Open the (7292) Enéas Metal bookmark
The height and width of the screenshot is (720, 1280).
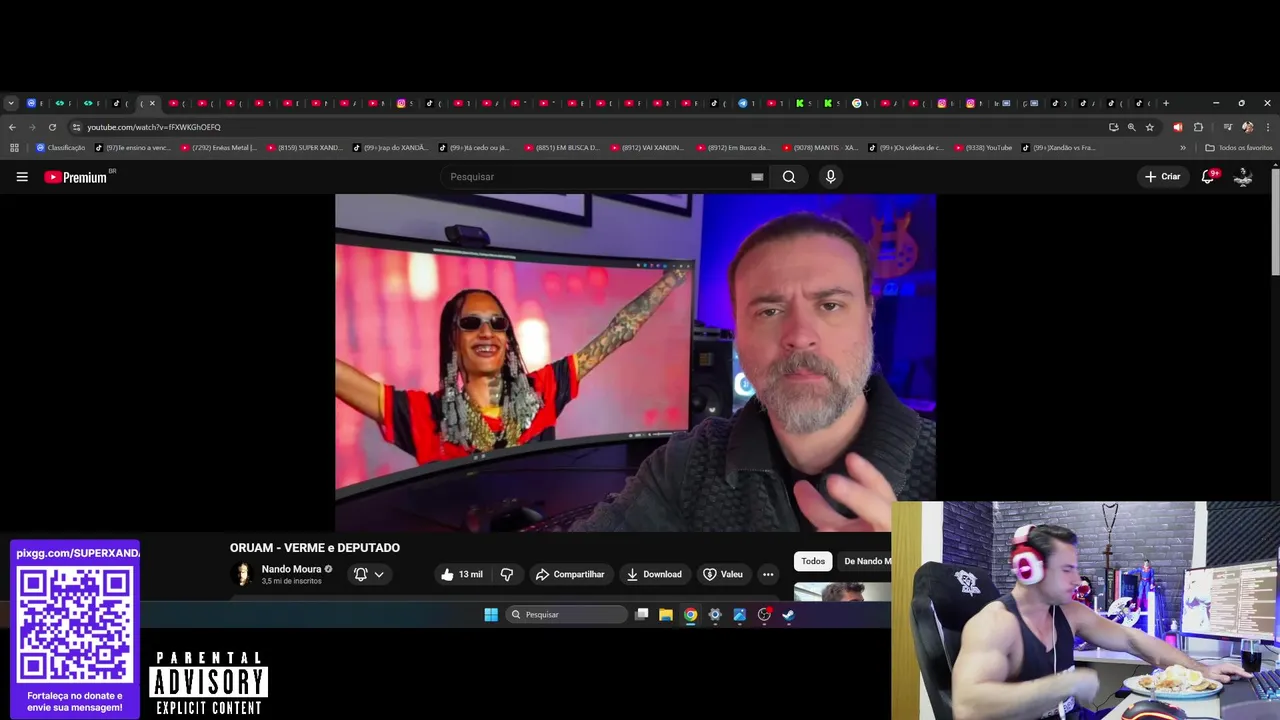point(219,148)
